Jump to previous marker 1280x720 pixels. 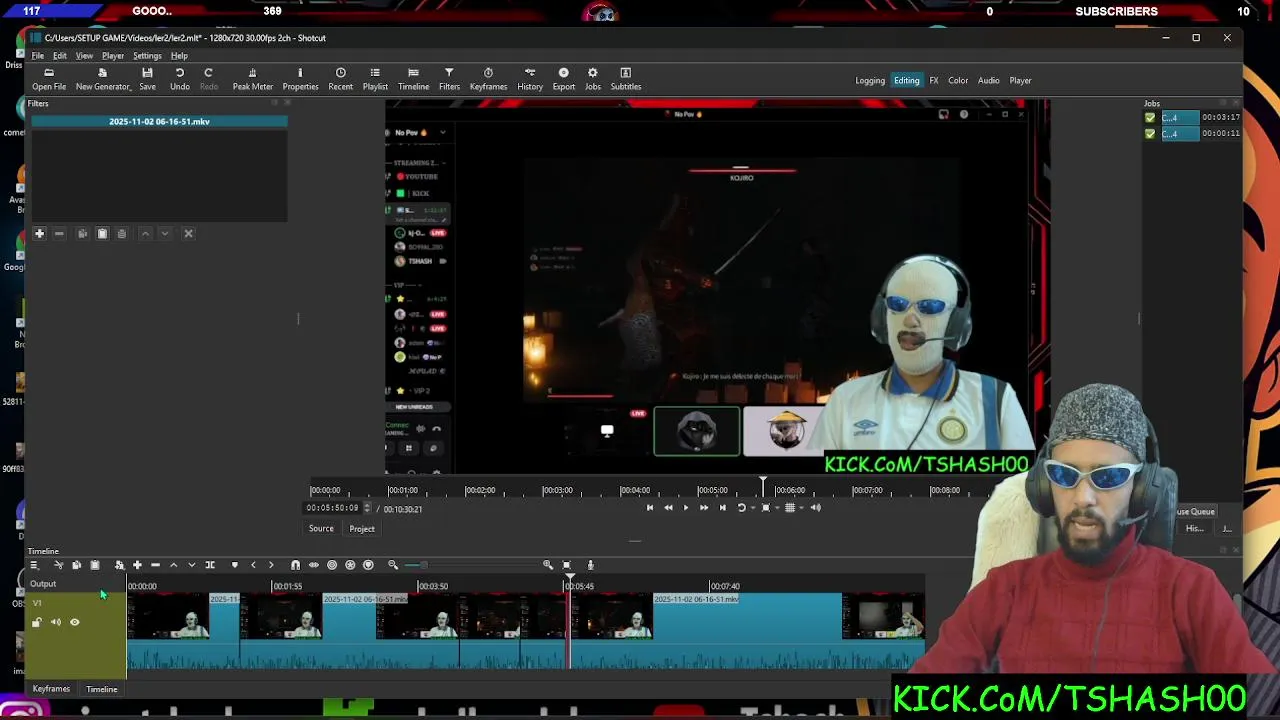[253, 565]
